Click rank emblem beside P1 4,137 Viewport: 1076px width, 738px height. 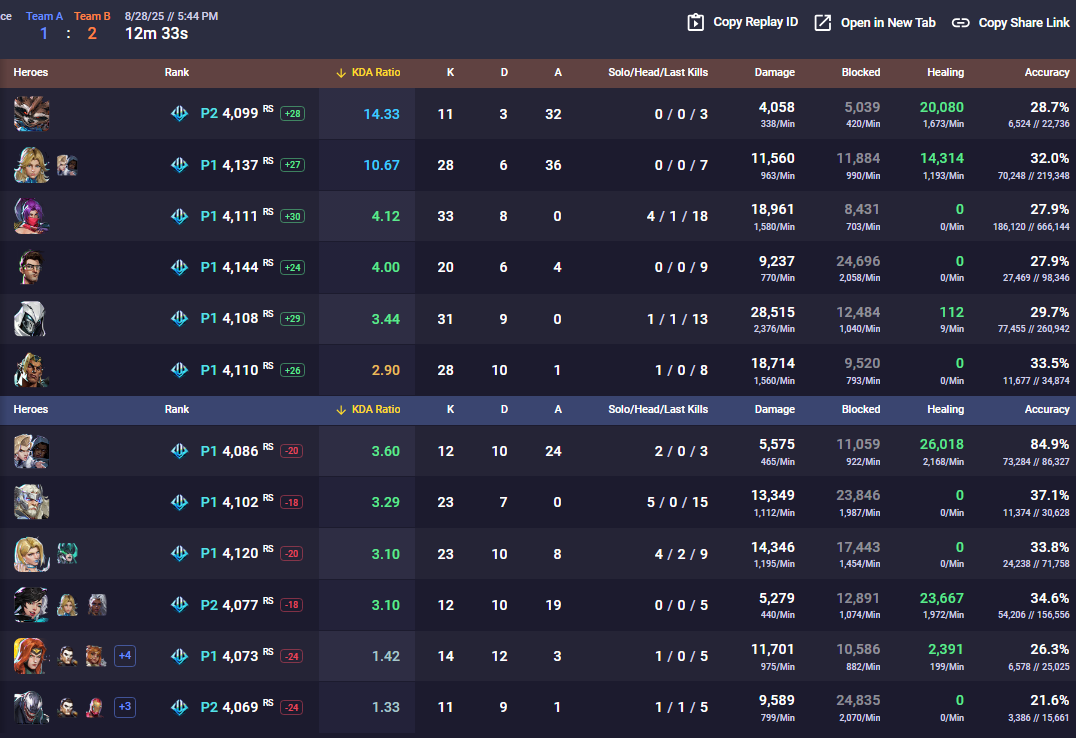click(x=180, y=165)
